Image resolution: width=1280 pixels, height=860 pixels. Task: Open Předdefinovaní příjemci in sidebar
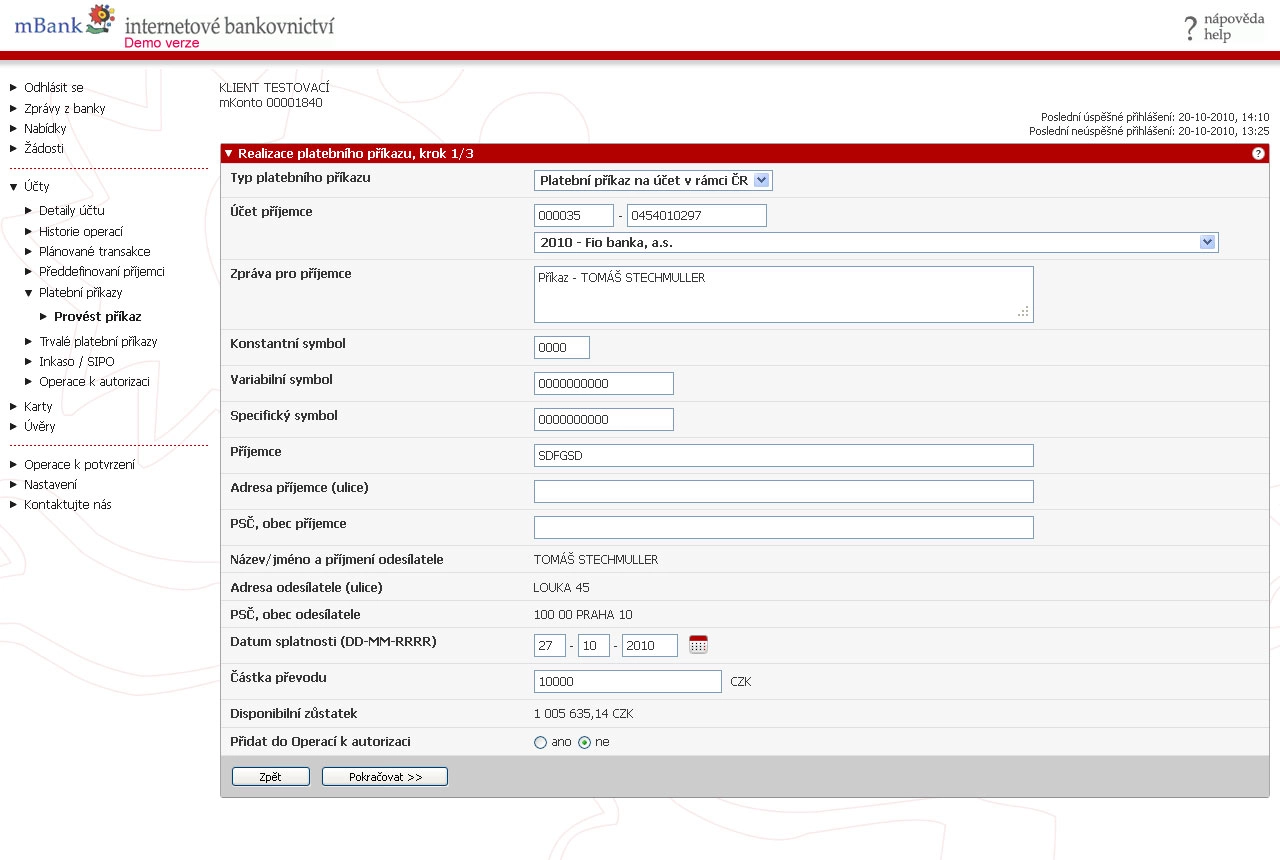pyautogui.click(x=101, y=272)
